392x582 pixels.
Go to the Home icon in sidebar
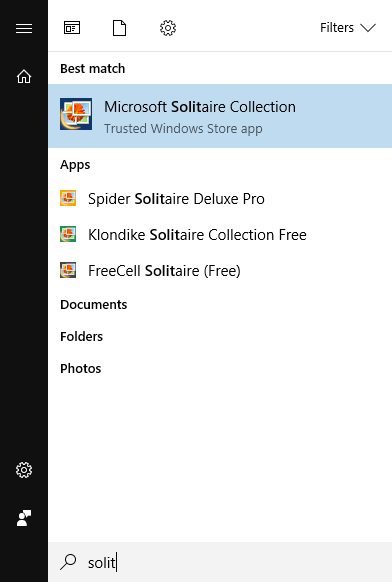coord(24,76)
